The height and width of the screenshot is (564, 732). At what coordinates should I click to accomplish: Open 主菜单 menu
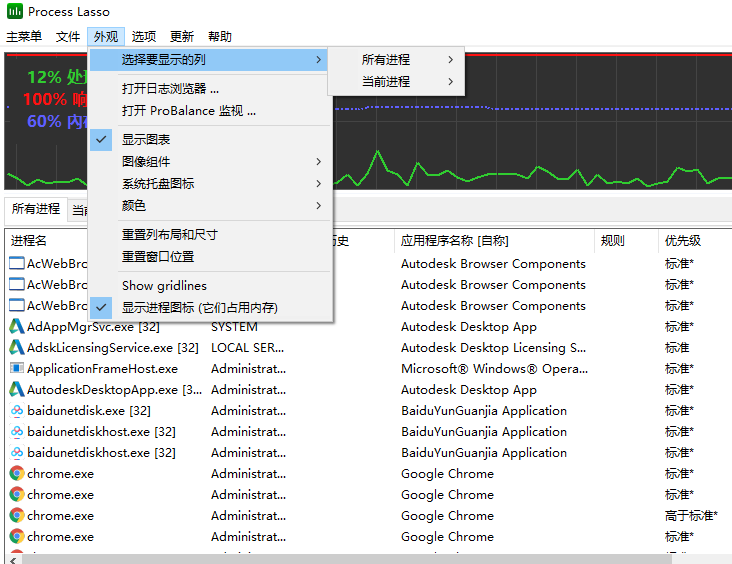tap(24, 36)
